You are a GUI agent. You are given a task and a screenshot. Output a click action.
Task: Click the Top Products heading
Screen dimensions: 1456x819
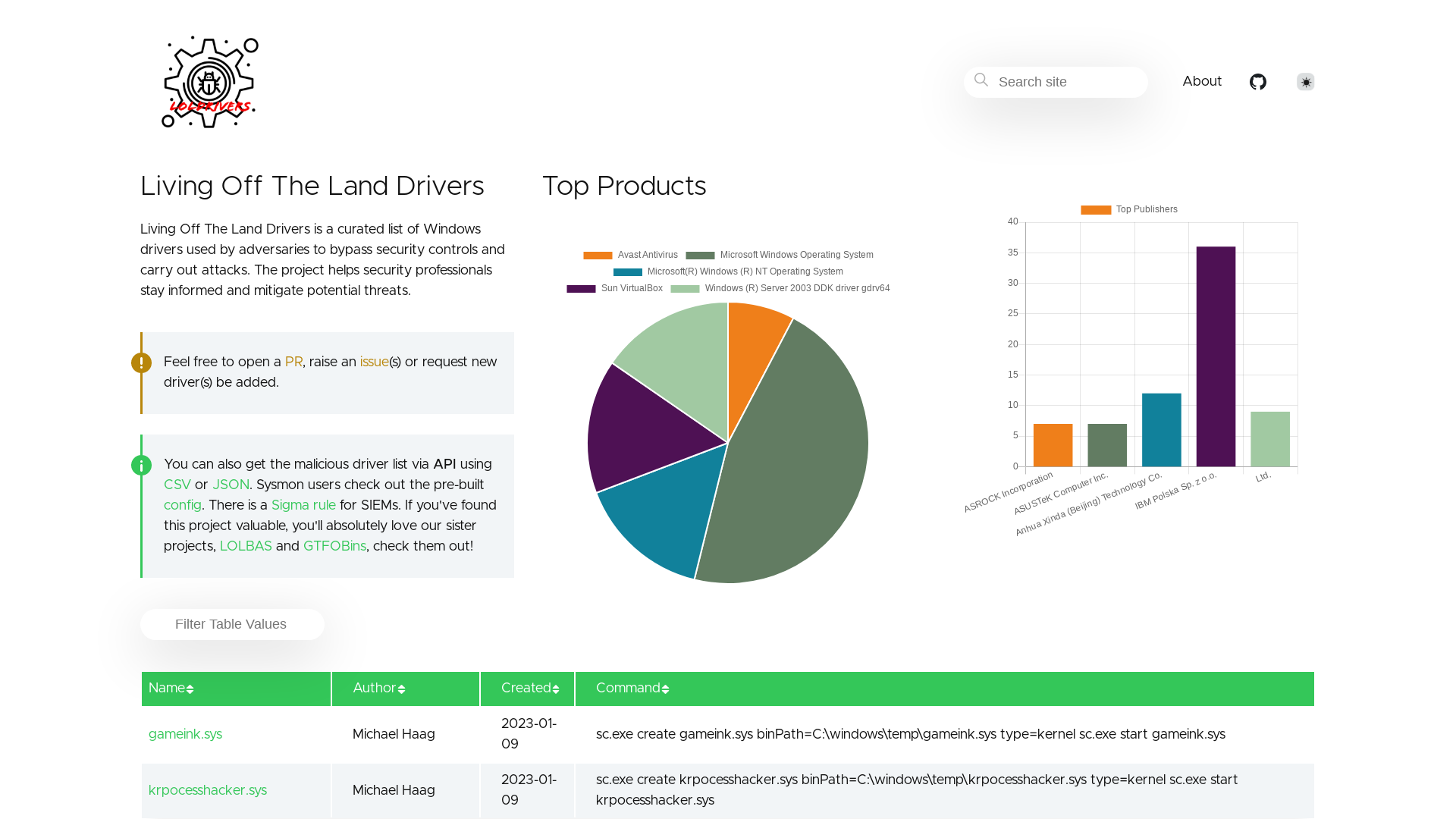tap(624, 187)
